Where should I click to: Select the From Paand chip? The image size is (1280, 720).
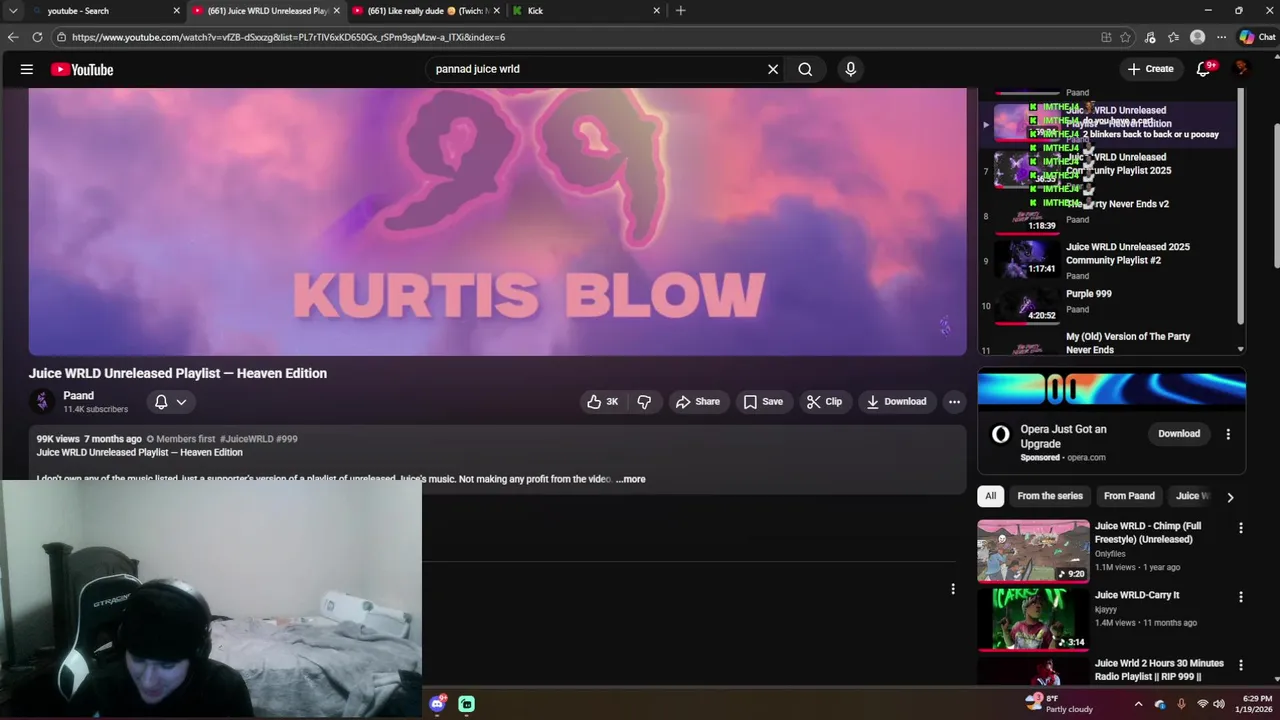[x=1129, y=496]
